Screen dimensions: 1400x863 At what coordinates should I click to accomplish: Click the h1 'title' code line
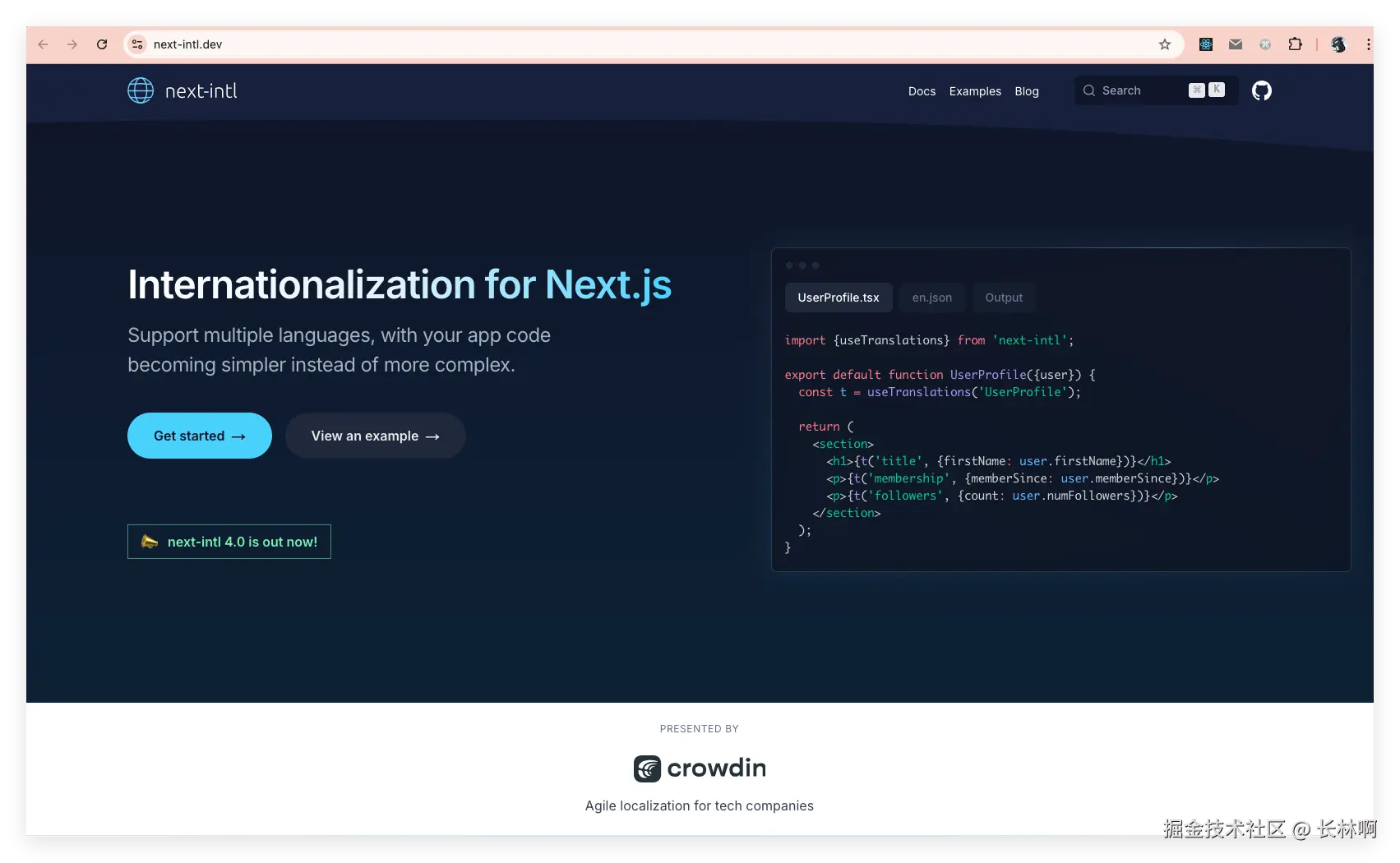pos(998,461)
